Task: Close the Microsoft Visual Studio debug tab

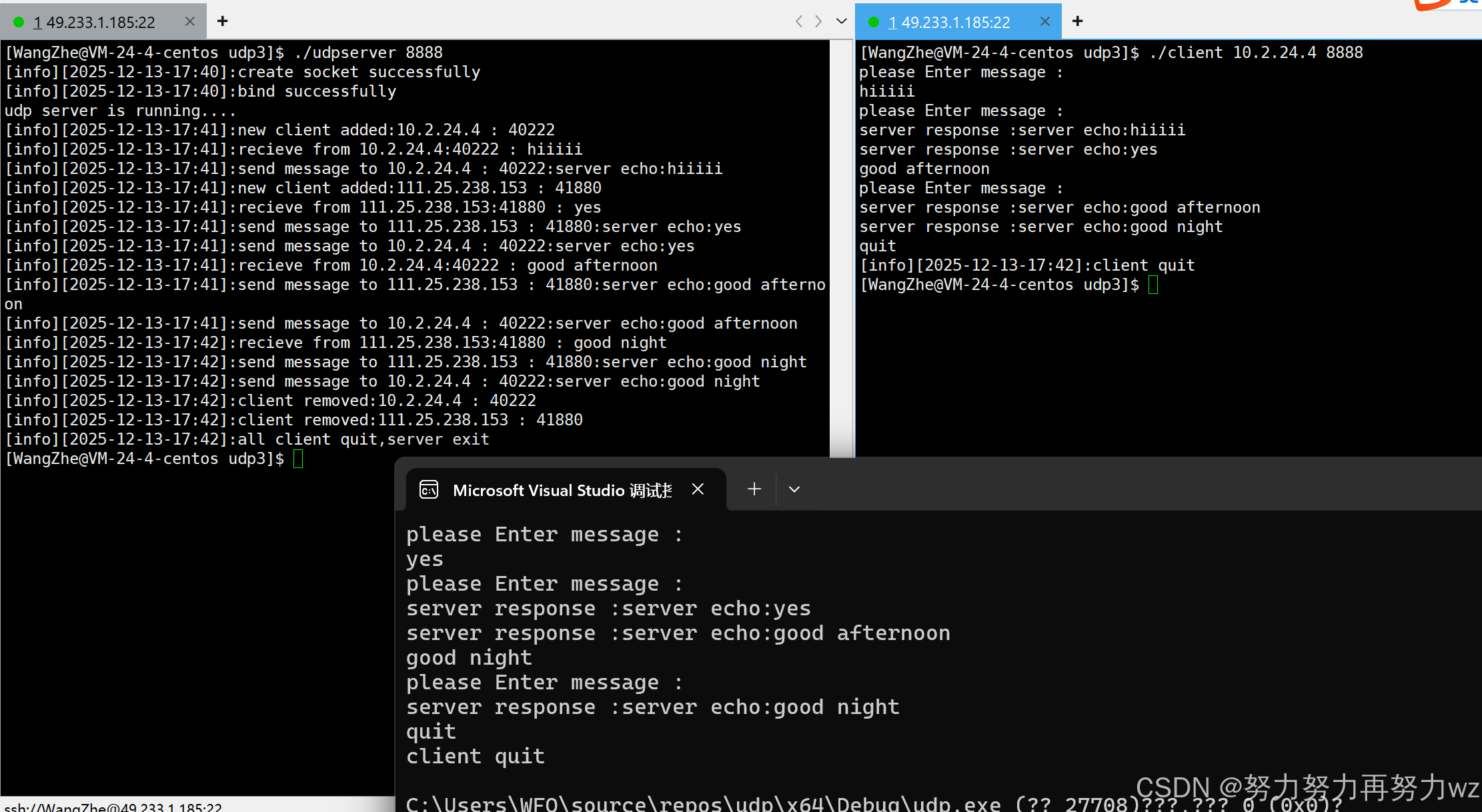Action: coord(698,489)
